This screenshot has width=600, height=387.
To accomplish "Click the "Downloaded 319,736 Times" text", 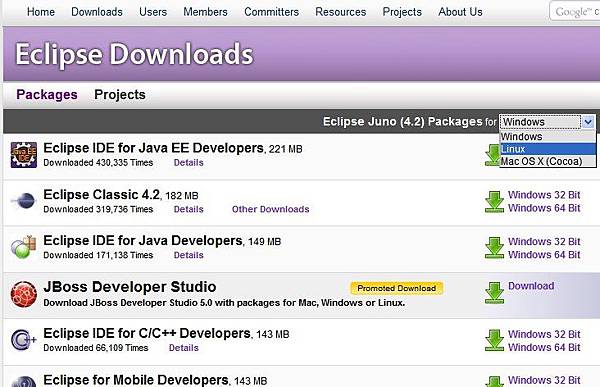I will click(98, 209).
